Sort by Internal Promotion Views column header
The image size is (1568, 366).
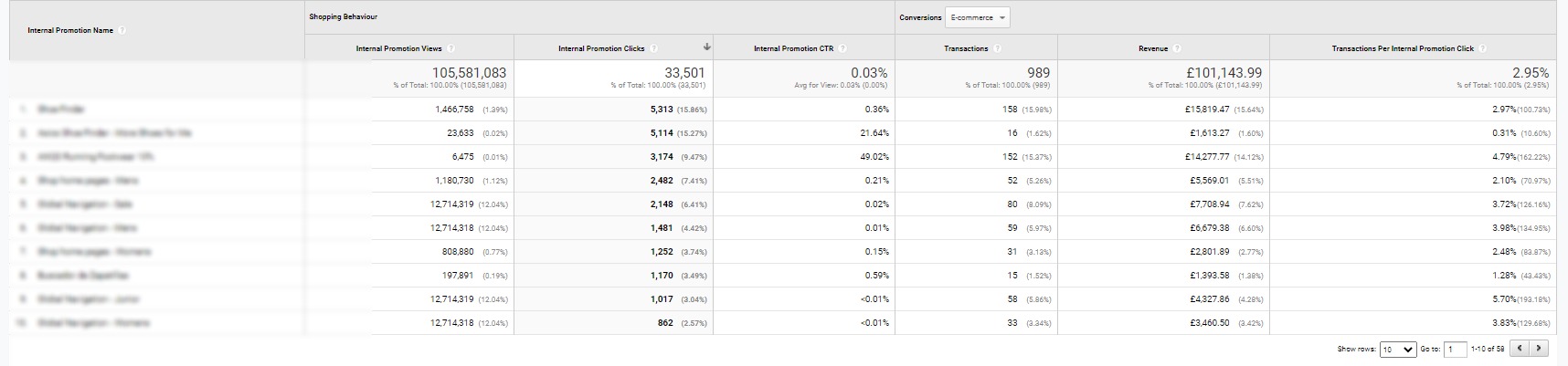(399, 48)
